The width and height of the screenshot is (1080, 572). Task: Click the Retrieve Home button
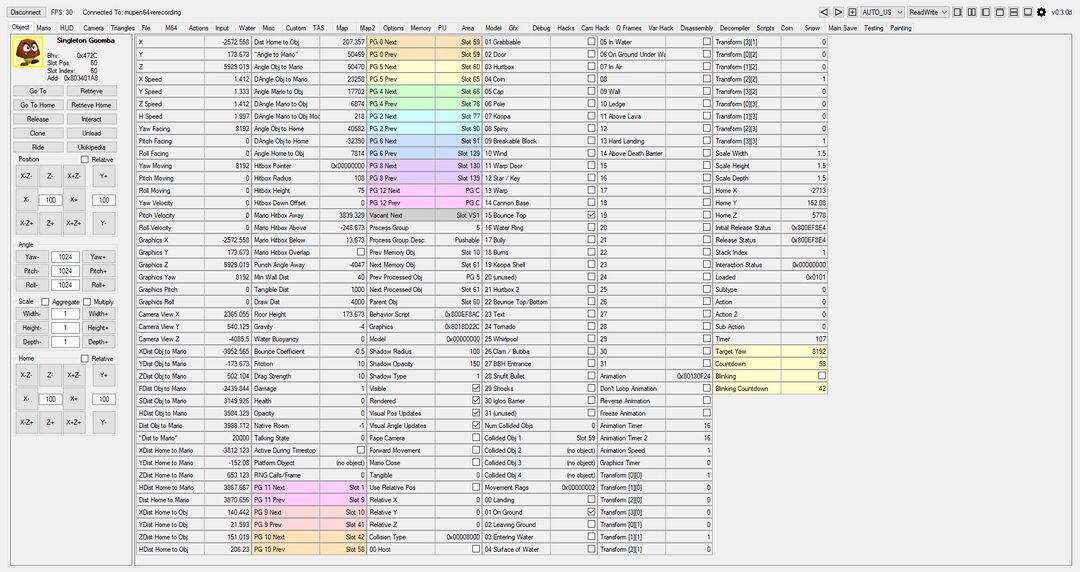point(91,105)
